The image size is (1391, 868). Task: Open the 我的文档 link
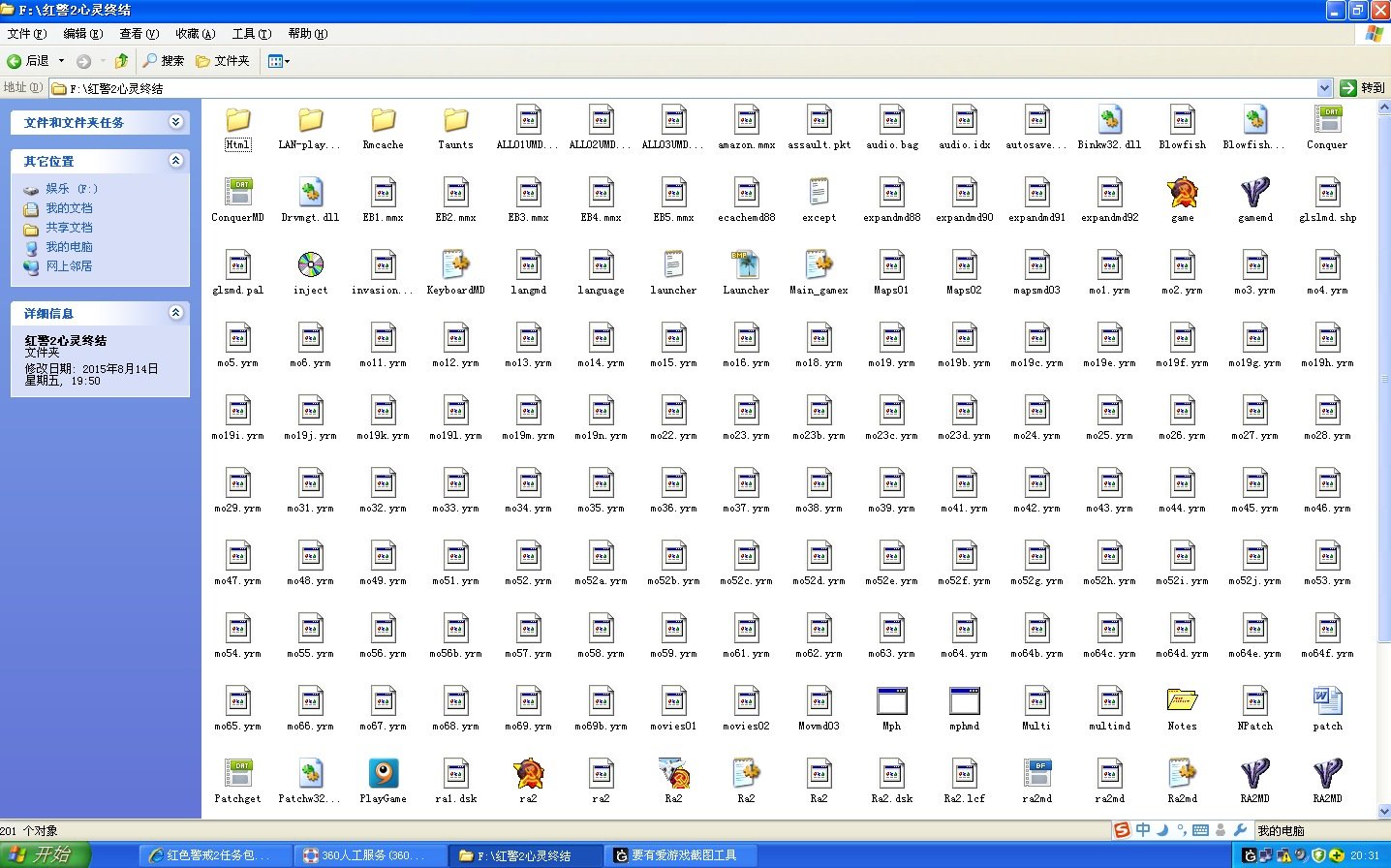point(69,208)
